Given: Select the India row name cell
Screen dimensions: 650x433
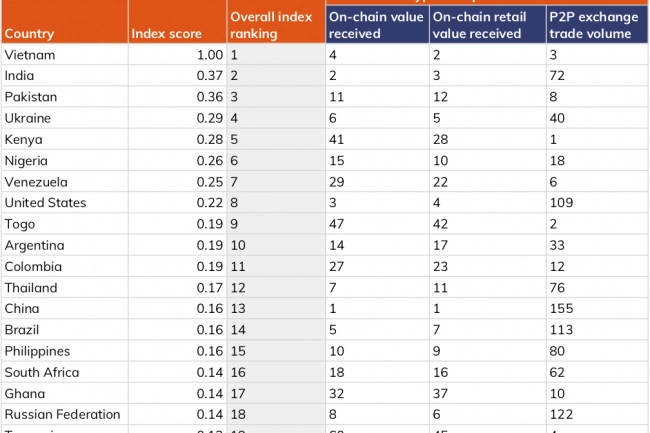Looking at the screenshot, I should click(20, 76).
